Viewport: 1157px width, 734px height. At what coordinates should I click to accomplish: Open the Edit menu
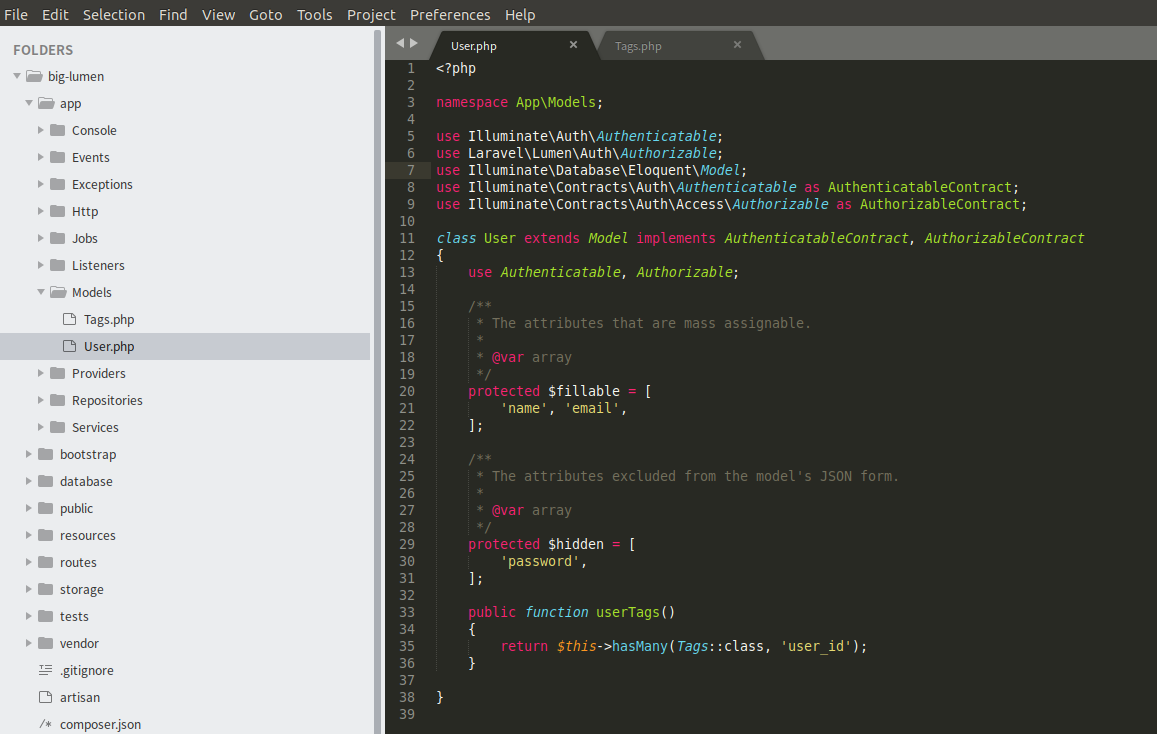coord(55,15)
